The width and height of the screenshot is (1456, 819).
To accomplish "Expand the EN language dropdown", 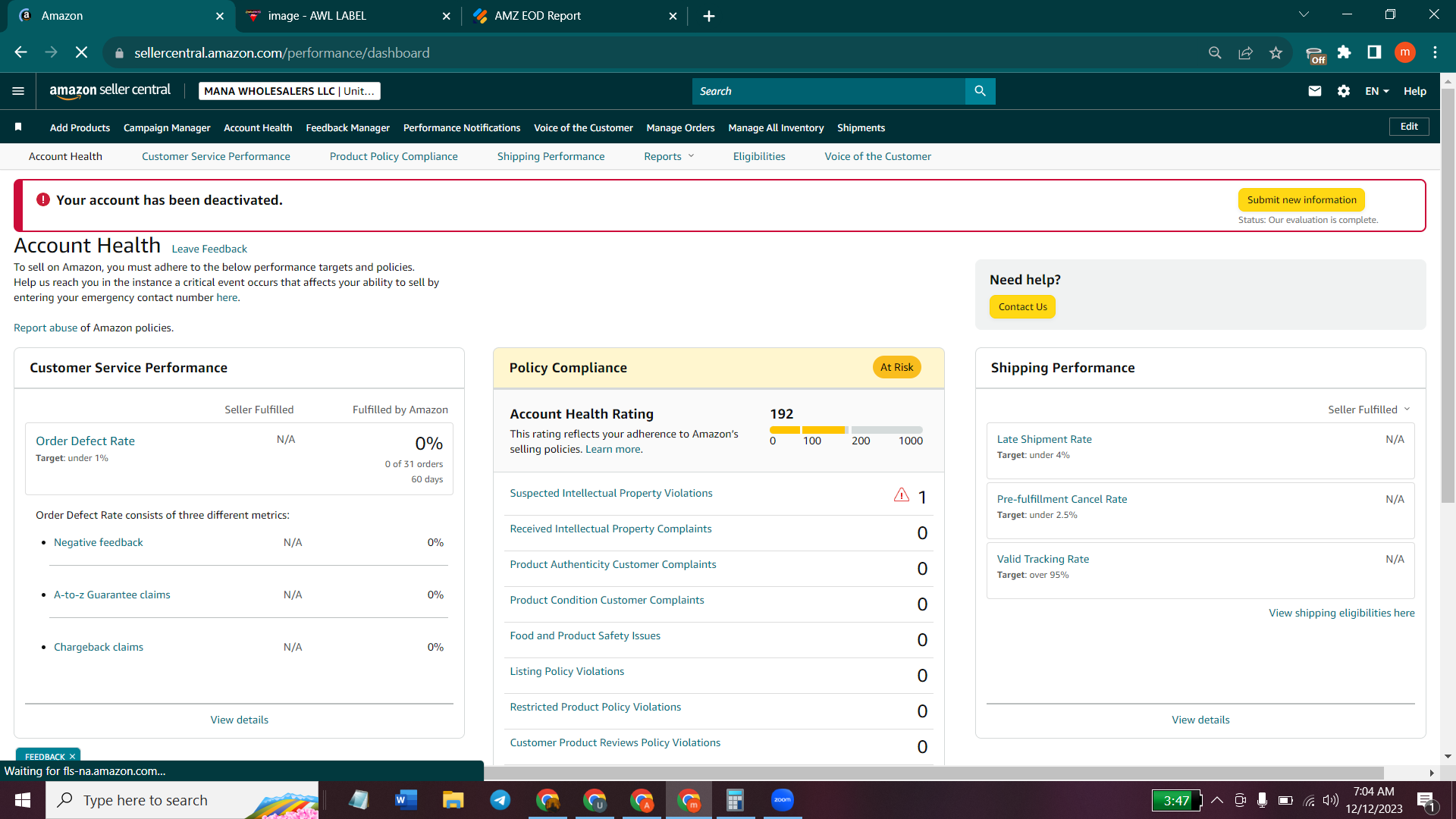I will (1377, 91).
